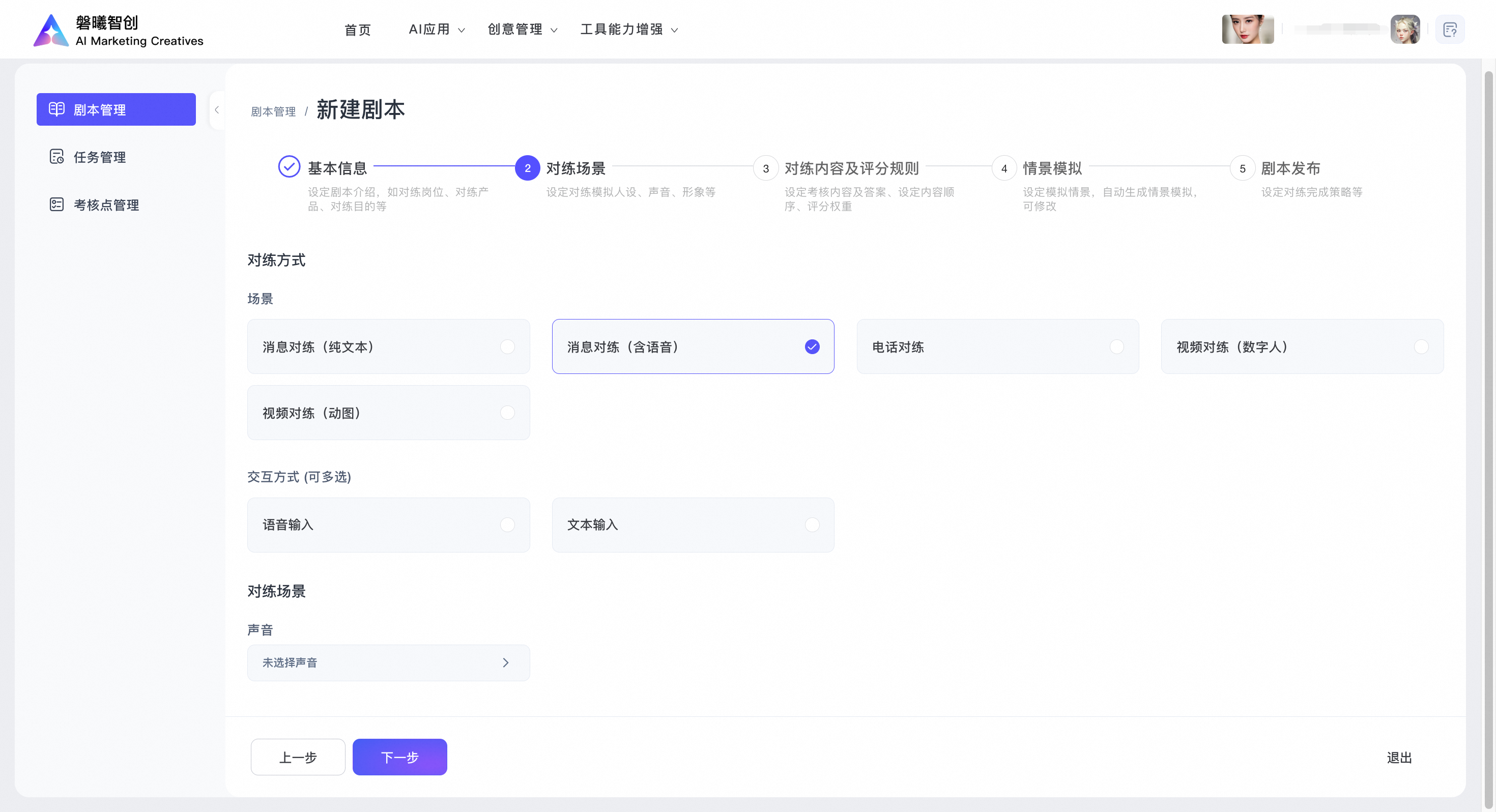
Task: Expand the 创意管理 dropdown menu
Action: click(522, 30)
